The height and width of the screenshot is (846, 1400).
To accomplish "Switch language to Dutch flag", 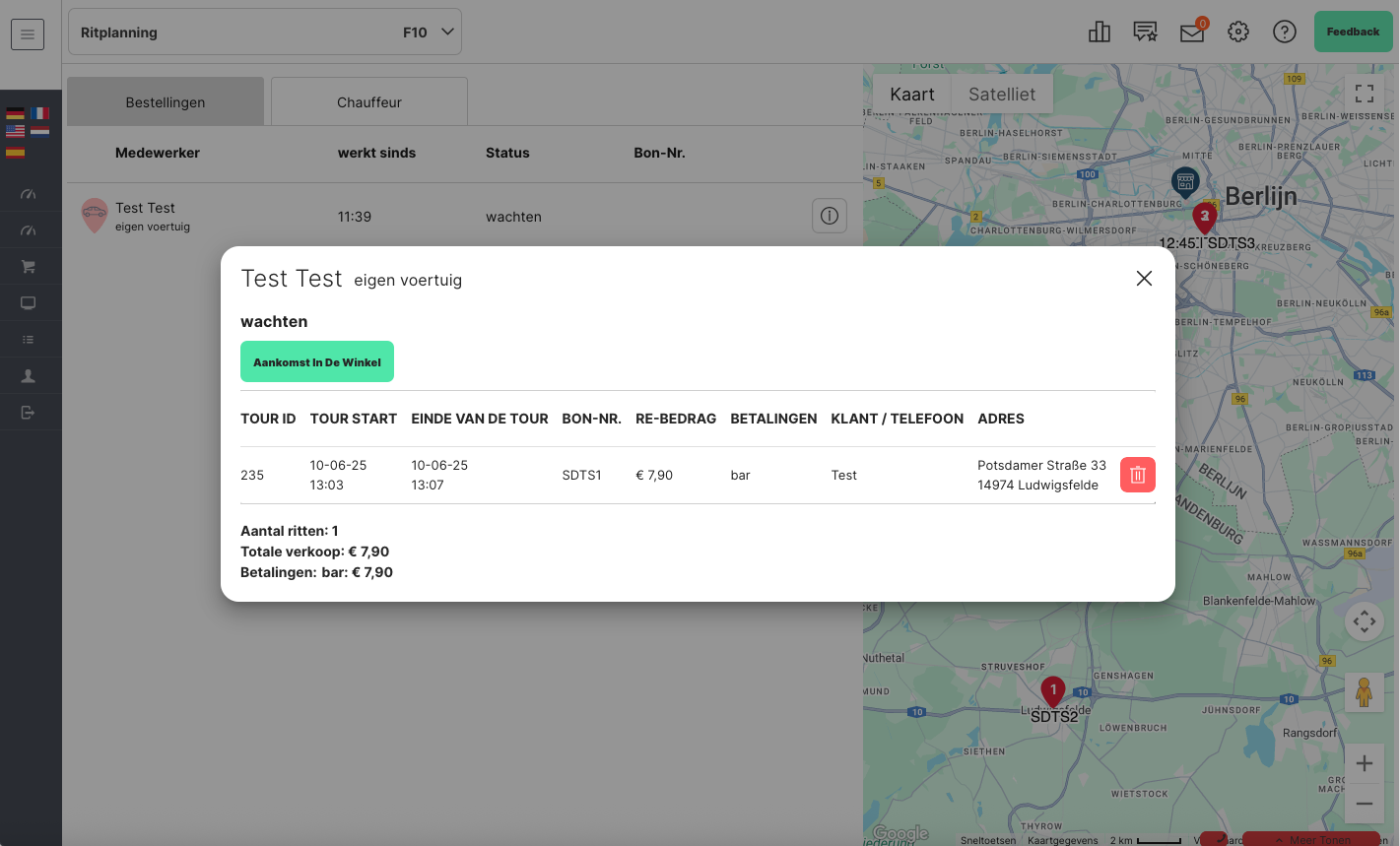I will [39, 130].
